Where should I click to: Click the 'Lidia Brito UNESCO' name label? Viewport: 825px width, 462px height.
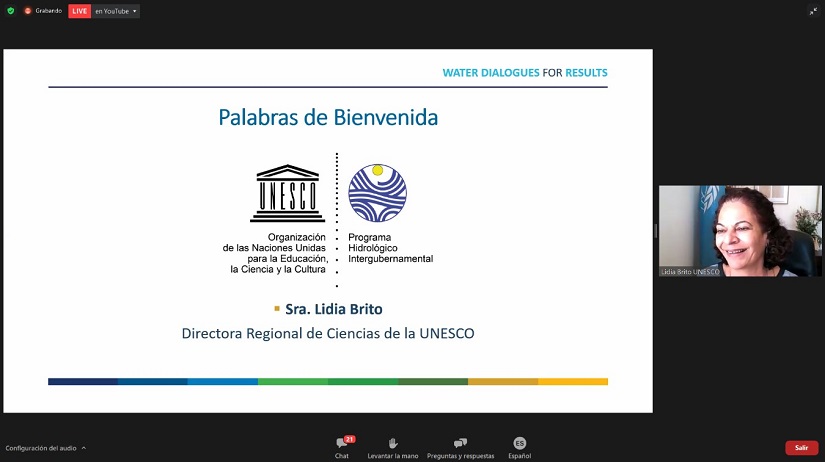(690, 272)
